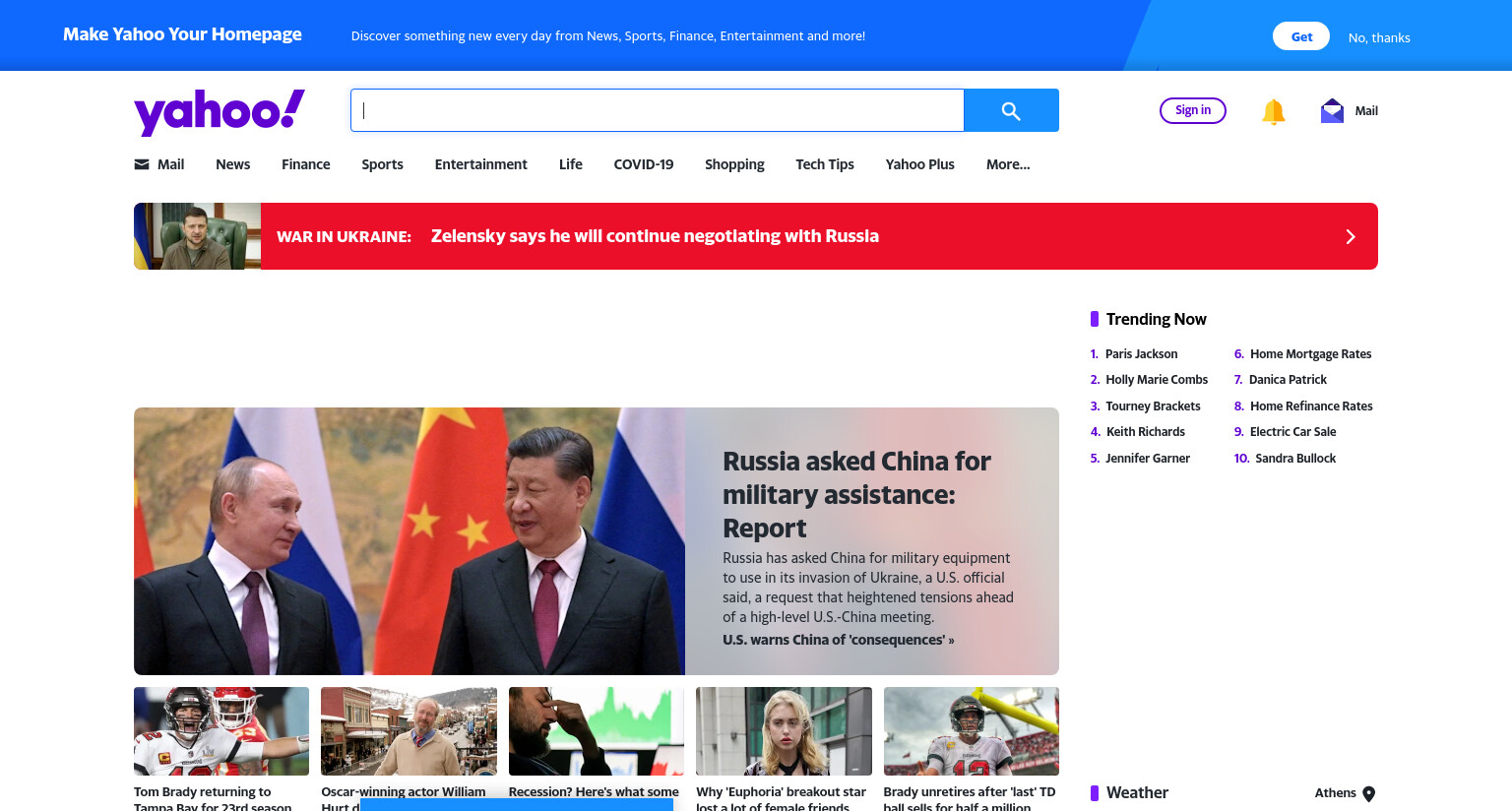The image size is (1512, 811).
Task: Click Brady unretires after 'last' TD headline
Action: click(x=970, y=799)
